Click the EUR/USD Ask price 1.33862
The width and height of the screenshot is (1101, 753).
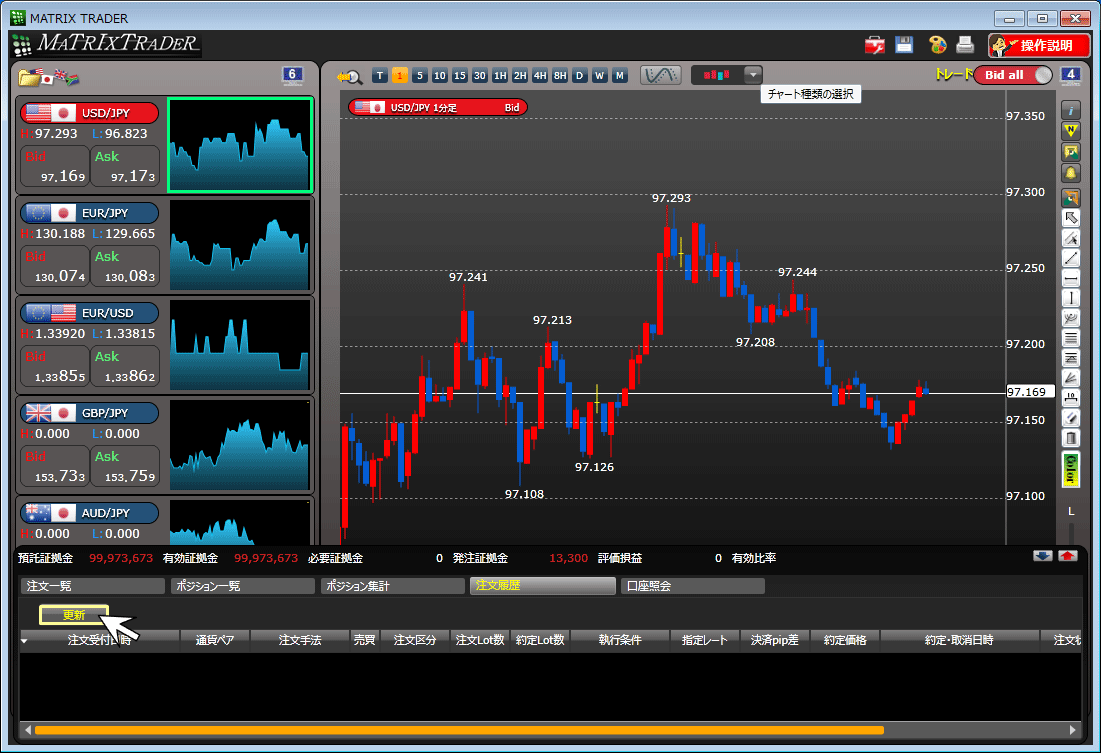(126, 366)
